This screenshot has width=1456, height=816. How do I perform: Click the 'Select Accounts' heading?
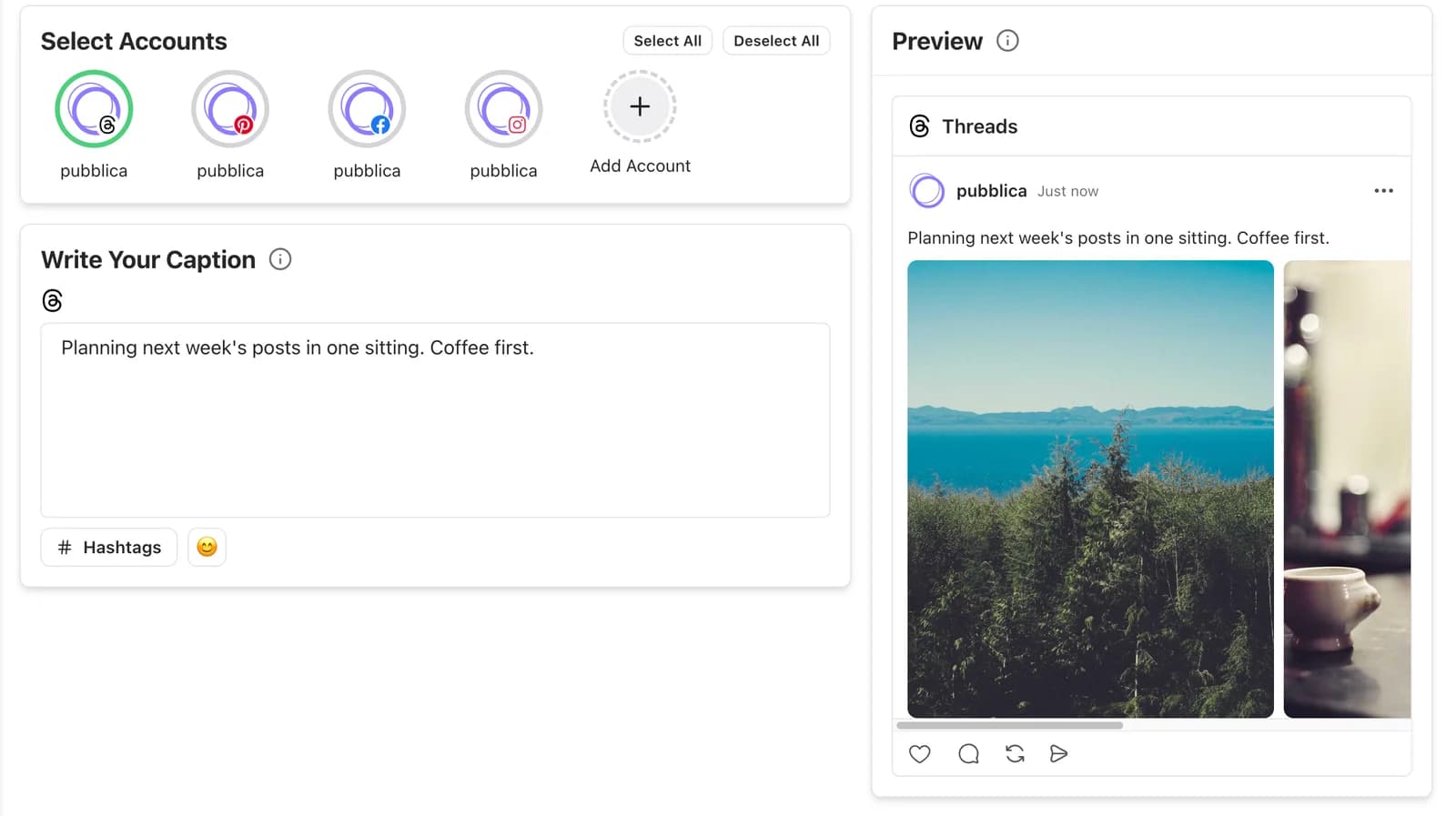[134, 41]
